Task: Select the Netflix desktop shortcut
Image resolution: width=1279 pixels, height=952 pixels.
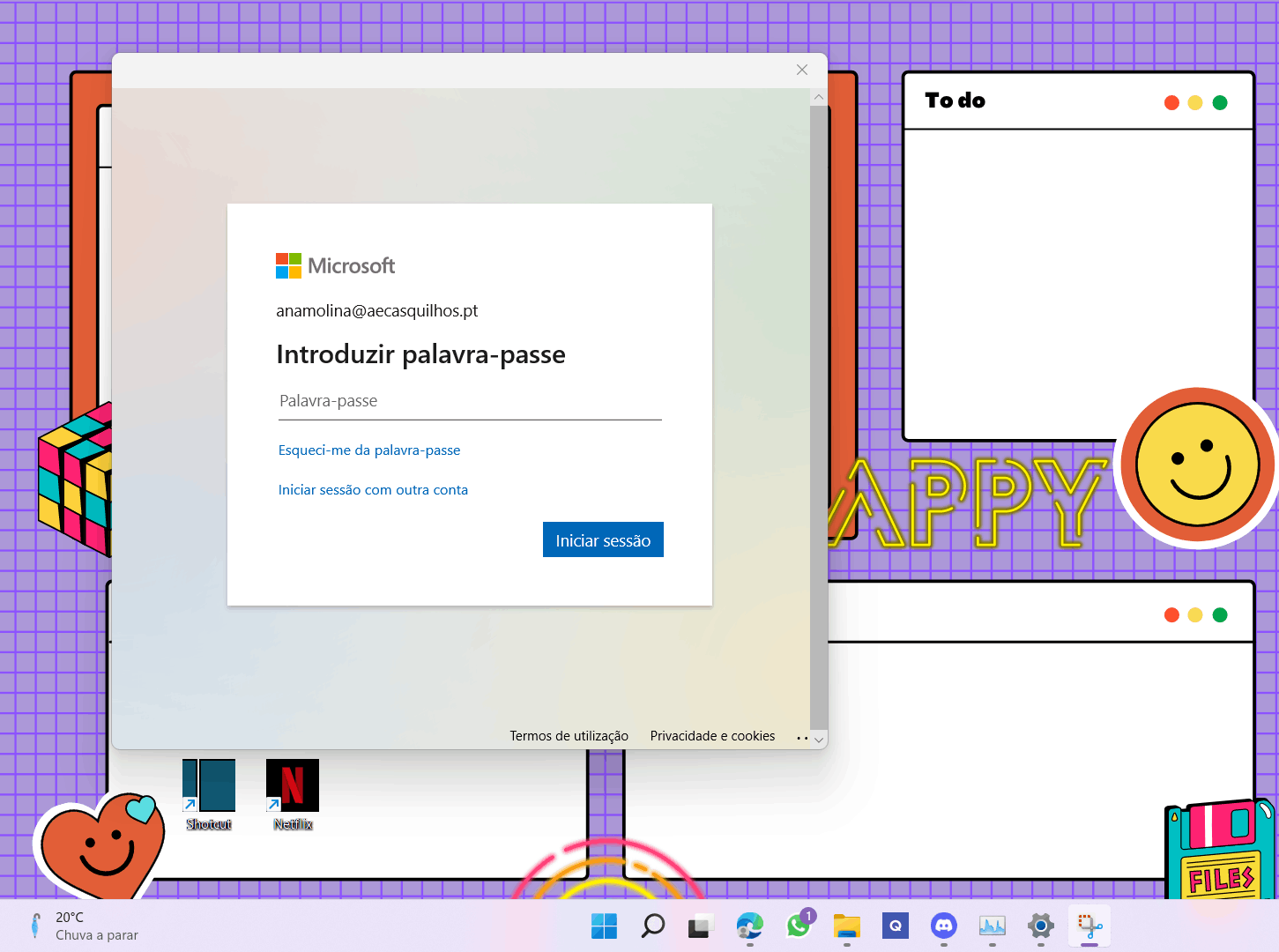Action: pos(293,795)
